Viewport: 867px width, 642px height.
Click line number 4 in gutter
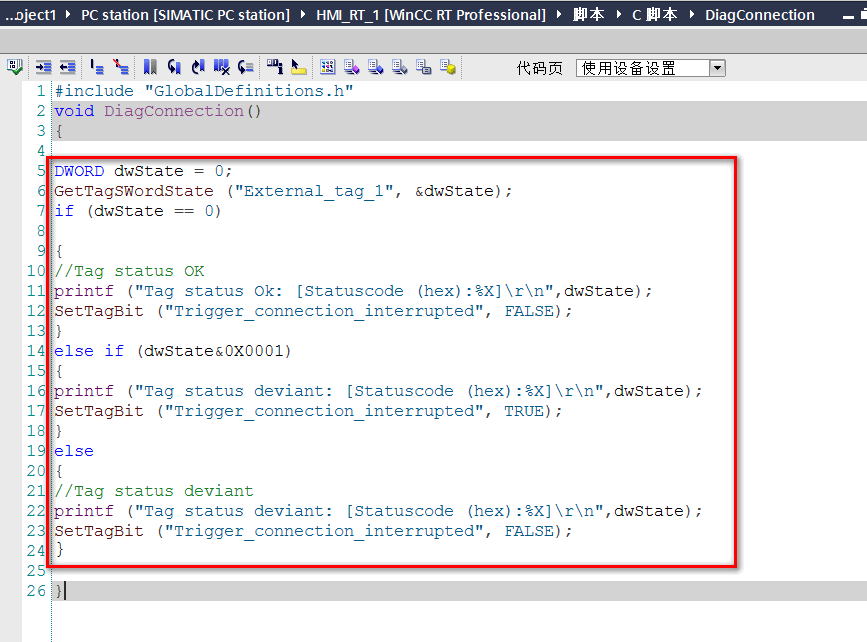coord(41,150)
